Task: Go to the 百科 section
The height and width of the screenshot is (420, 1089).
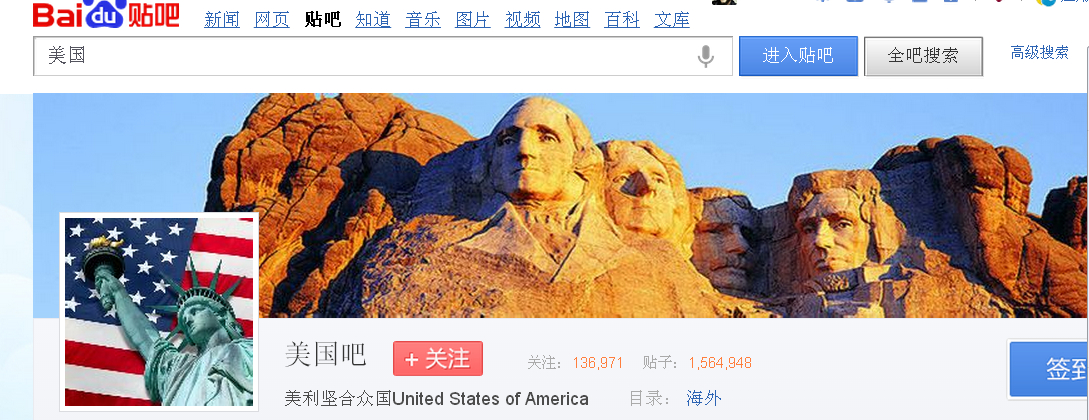Action: click(622, 19)
